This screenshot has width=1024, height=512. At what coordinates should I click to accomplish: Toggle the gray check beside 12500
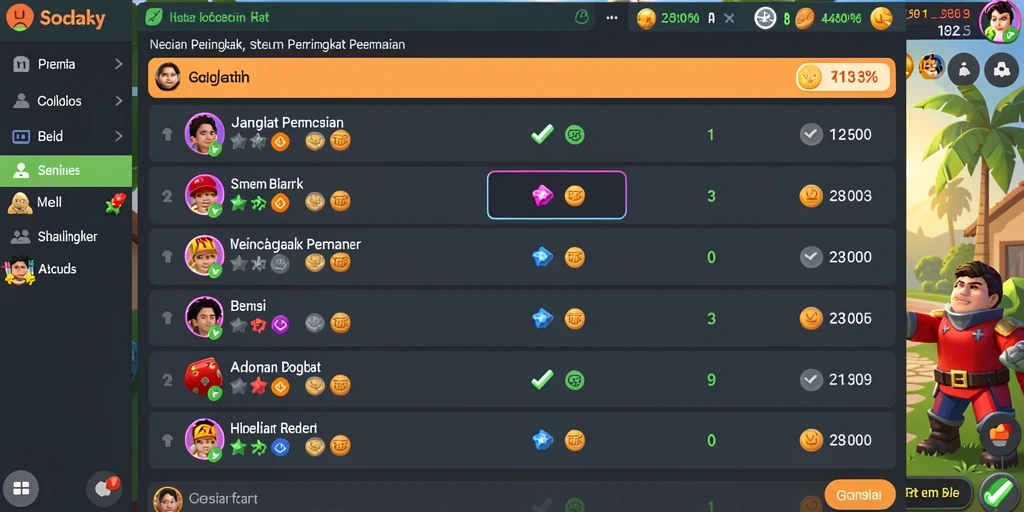click(x=811, y=135)
